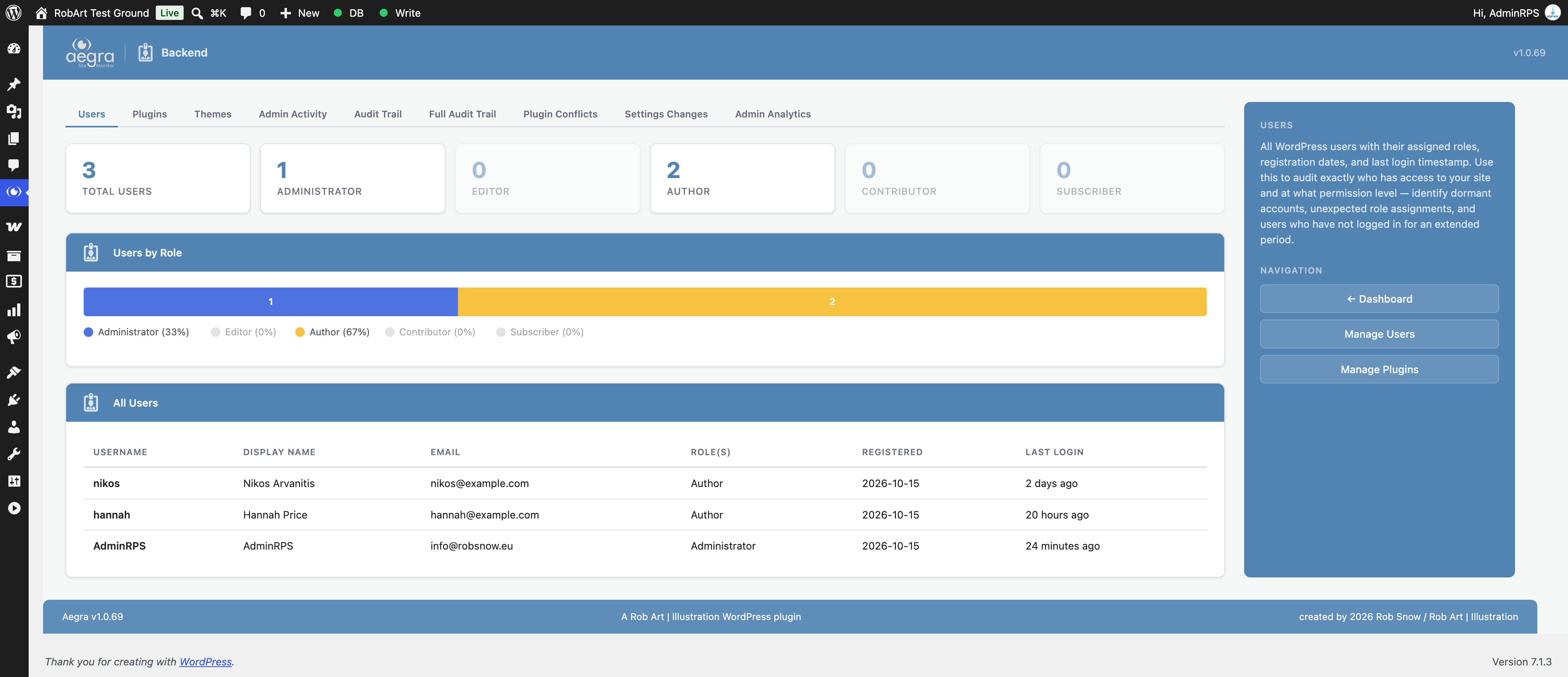Open Posts pushpin icon in sidebar
Screen dimensions: 1568x677
(14, 84)
